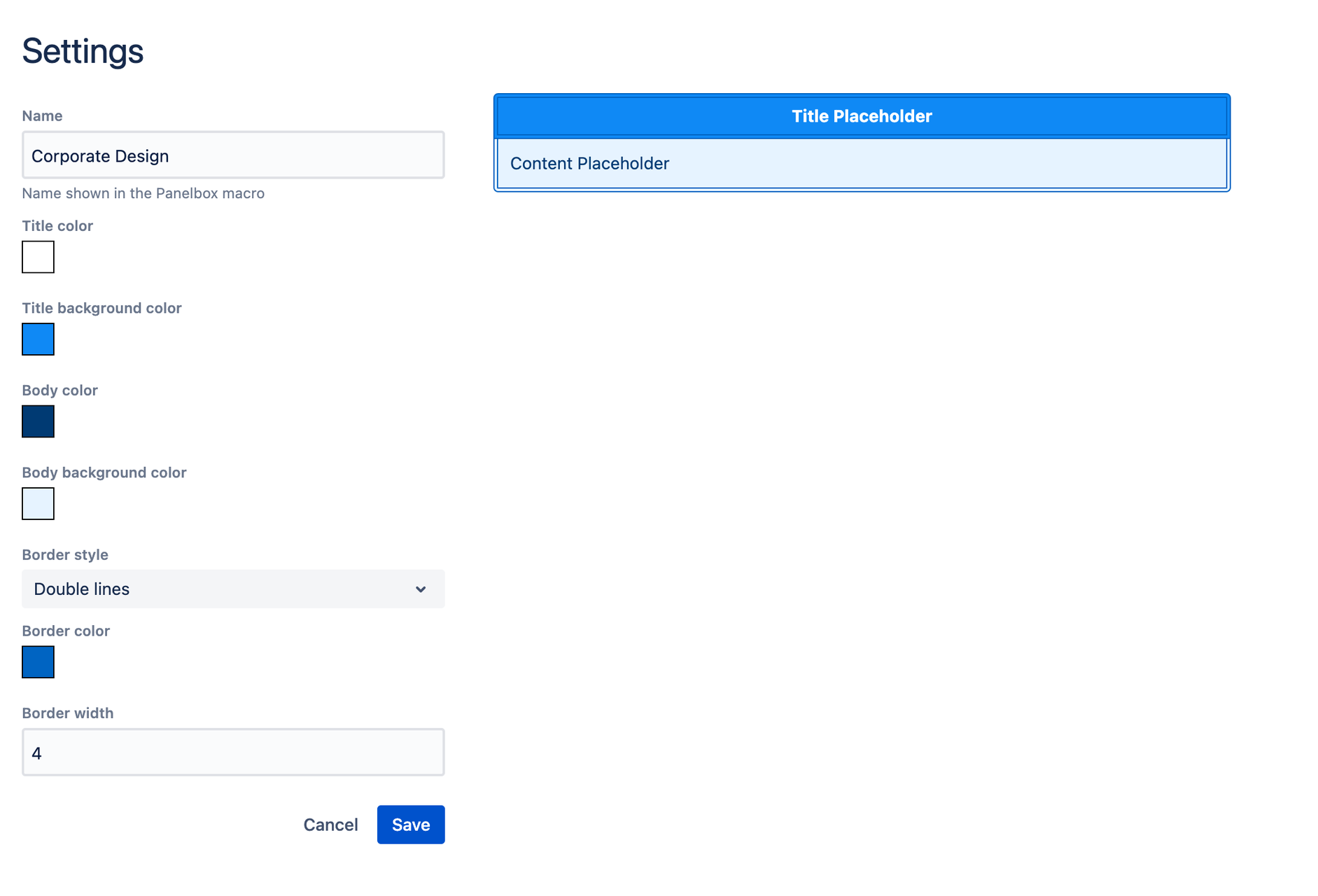
Task: Select the Border style combo box
Action: [x=232, y=589]
